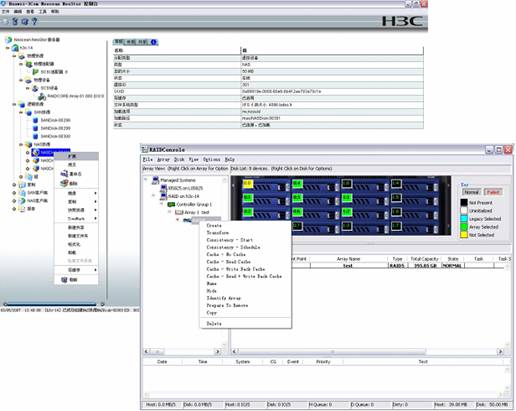The width and height of the screenshot is (516, 411).
Task: Select the h3c-14 server icon in tree
Action: click(x=15, y=48)
